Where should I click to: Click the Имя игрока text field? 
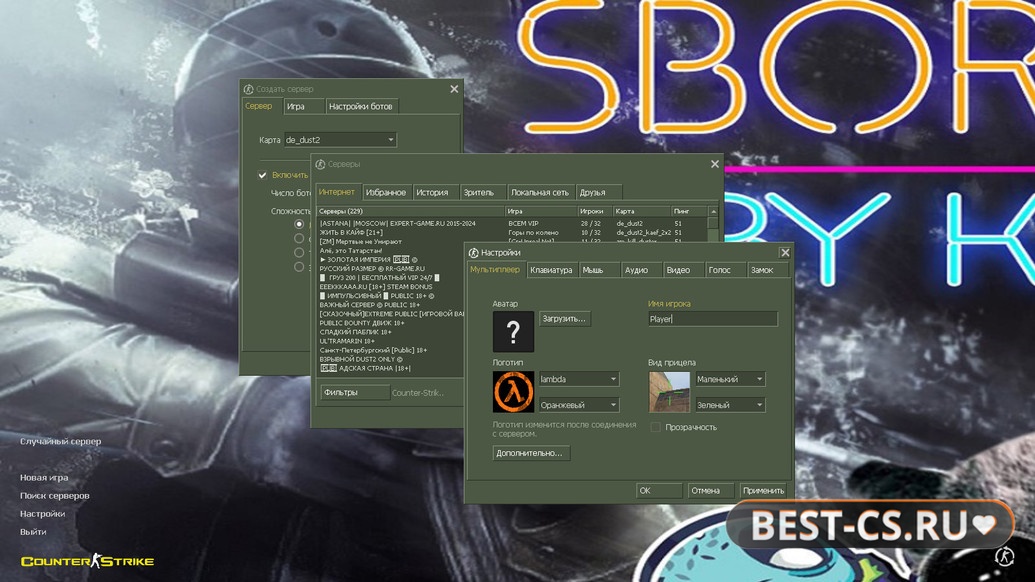tap(713, 319)
